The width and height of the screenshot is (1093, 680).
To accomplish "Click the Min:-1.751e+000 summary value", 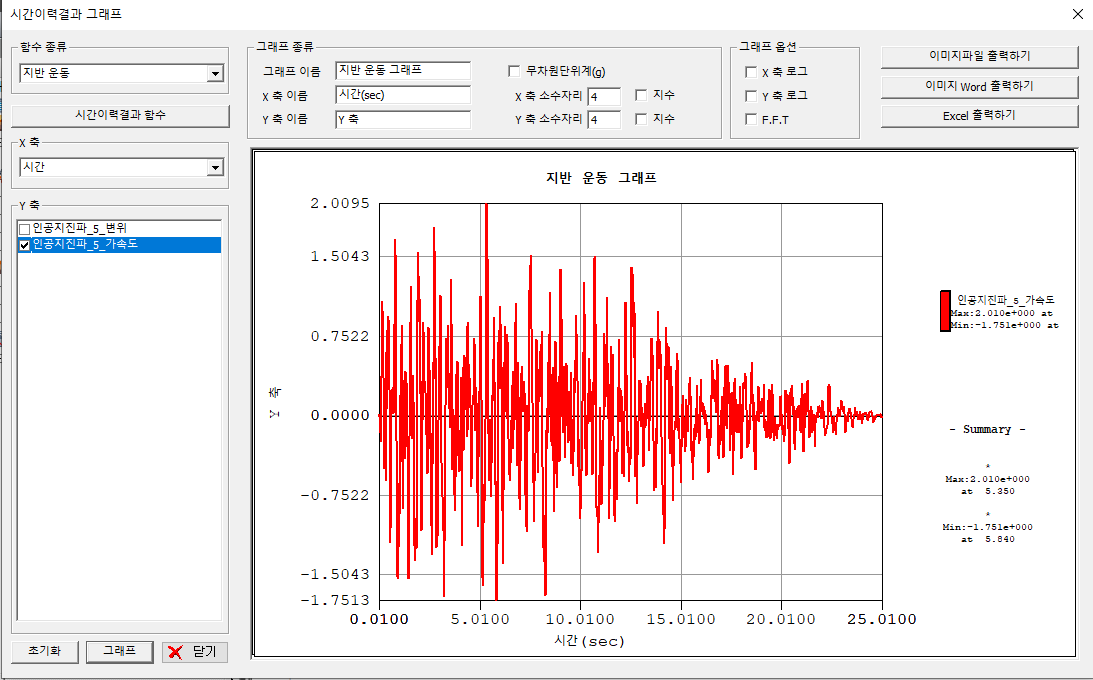I will coord(987,527).
